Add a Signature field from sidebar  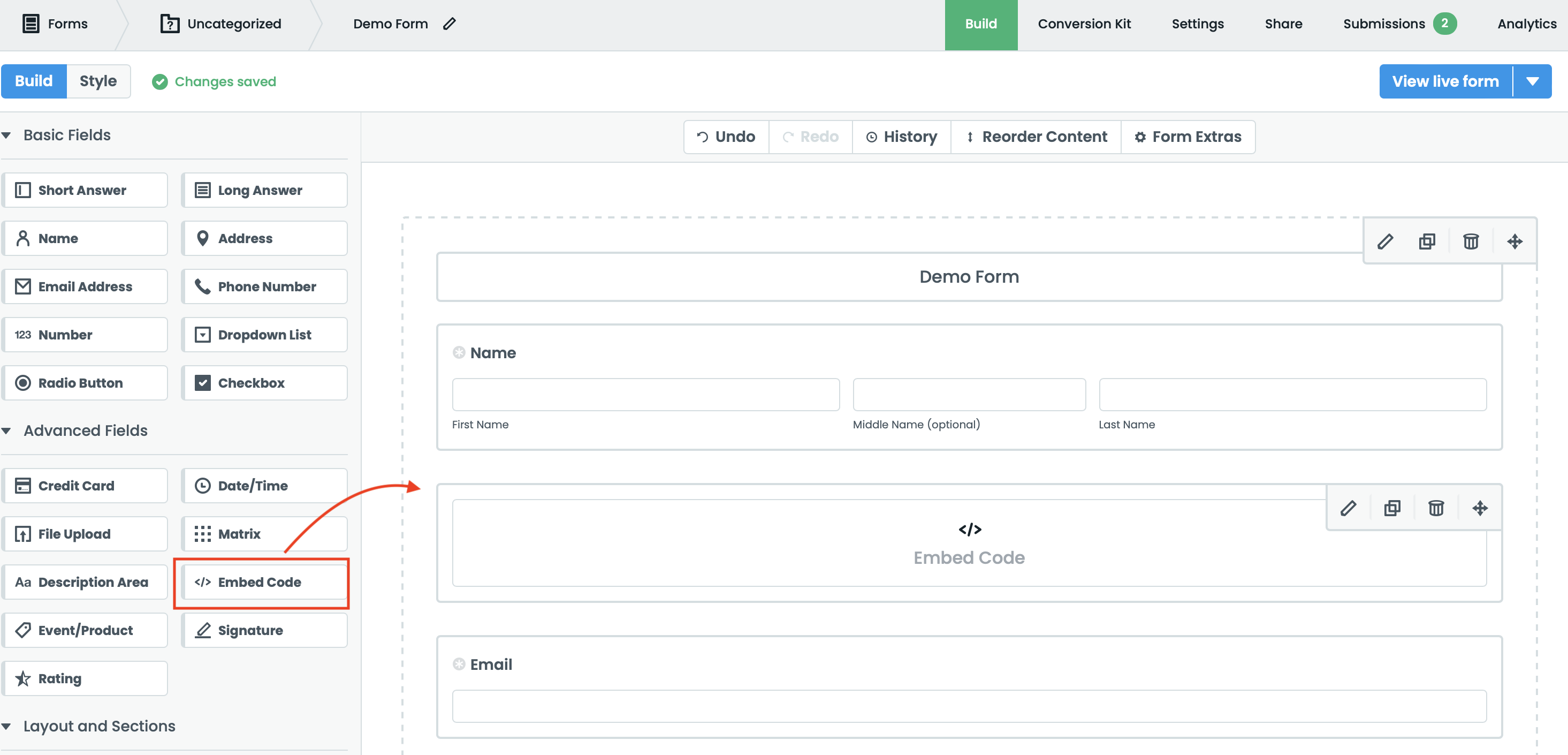[x=264, y=630]
